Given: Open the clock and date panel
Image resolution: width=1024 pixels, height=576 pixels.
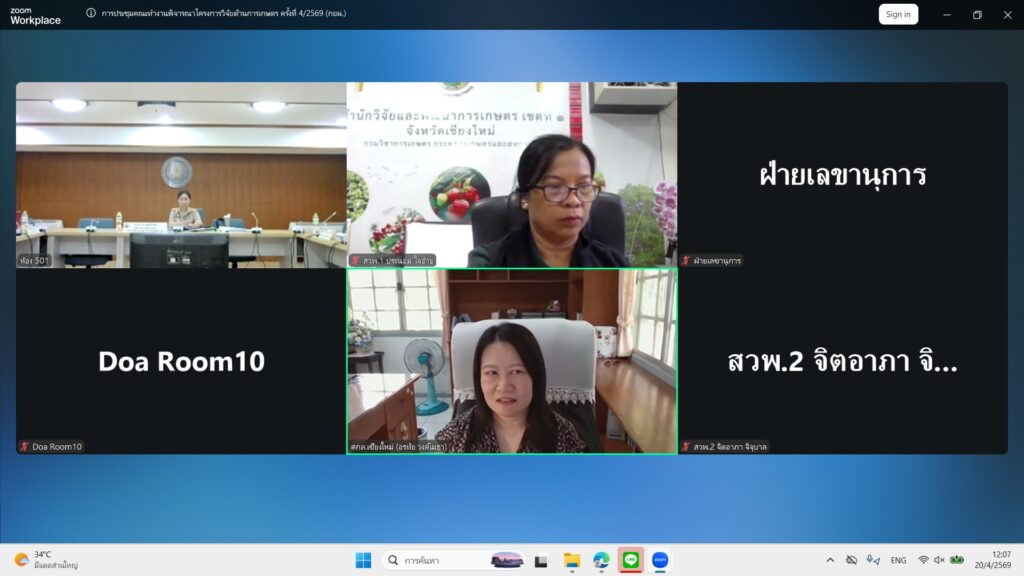Looking at the screenshot, I should 1000,560.
